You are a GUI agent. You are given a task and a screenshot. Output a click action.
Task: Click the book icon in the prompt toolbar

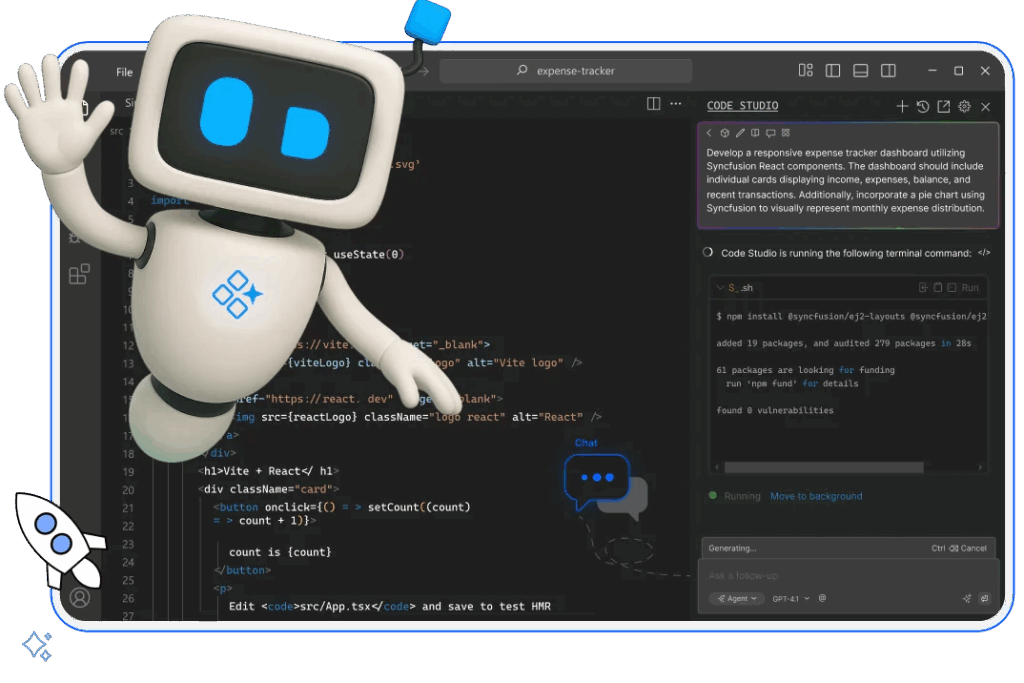[x=755, y=133]
